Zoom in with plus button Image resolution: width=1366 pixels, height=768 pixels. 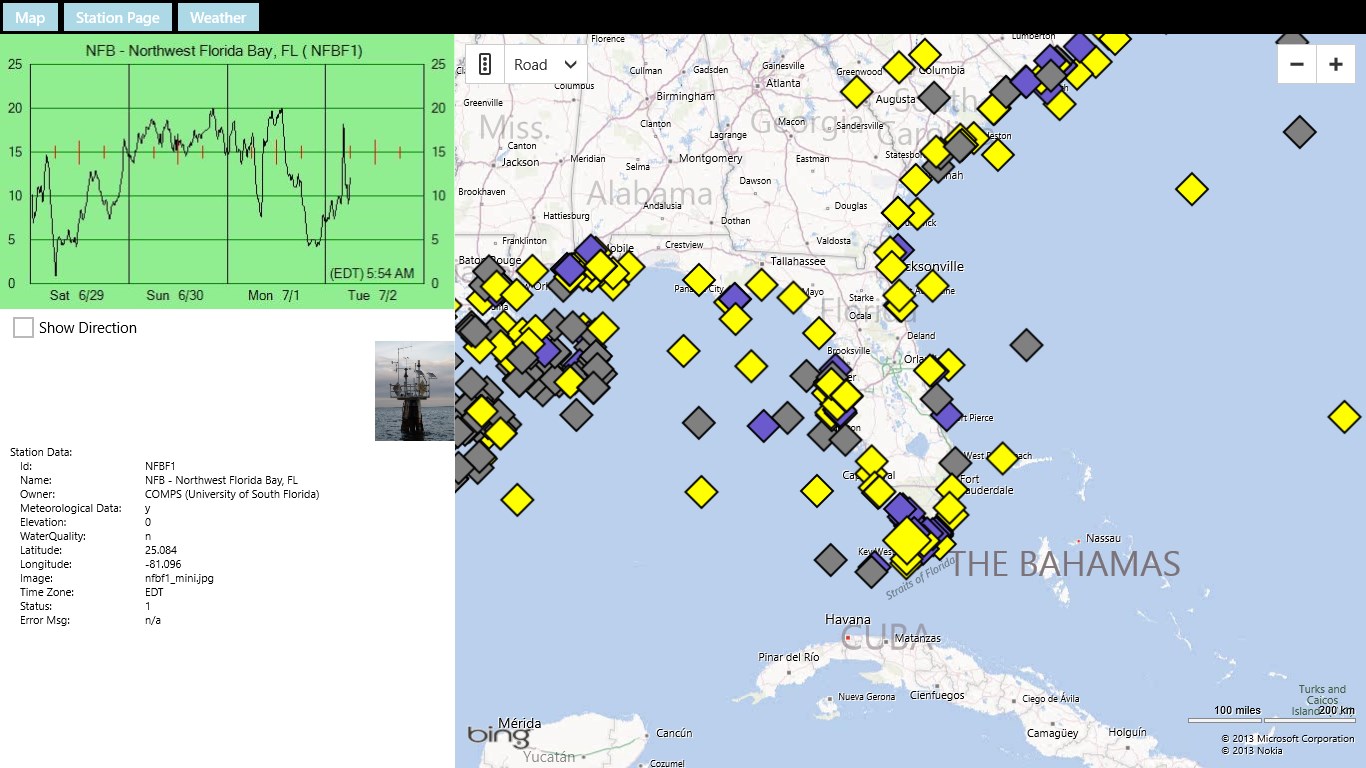coord(1335,64)
